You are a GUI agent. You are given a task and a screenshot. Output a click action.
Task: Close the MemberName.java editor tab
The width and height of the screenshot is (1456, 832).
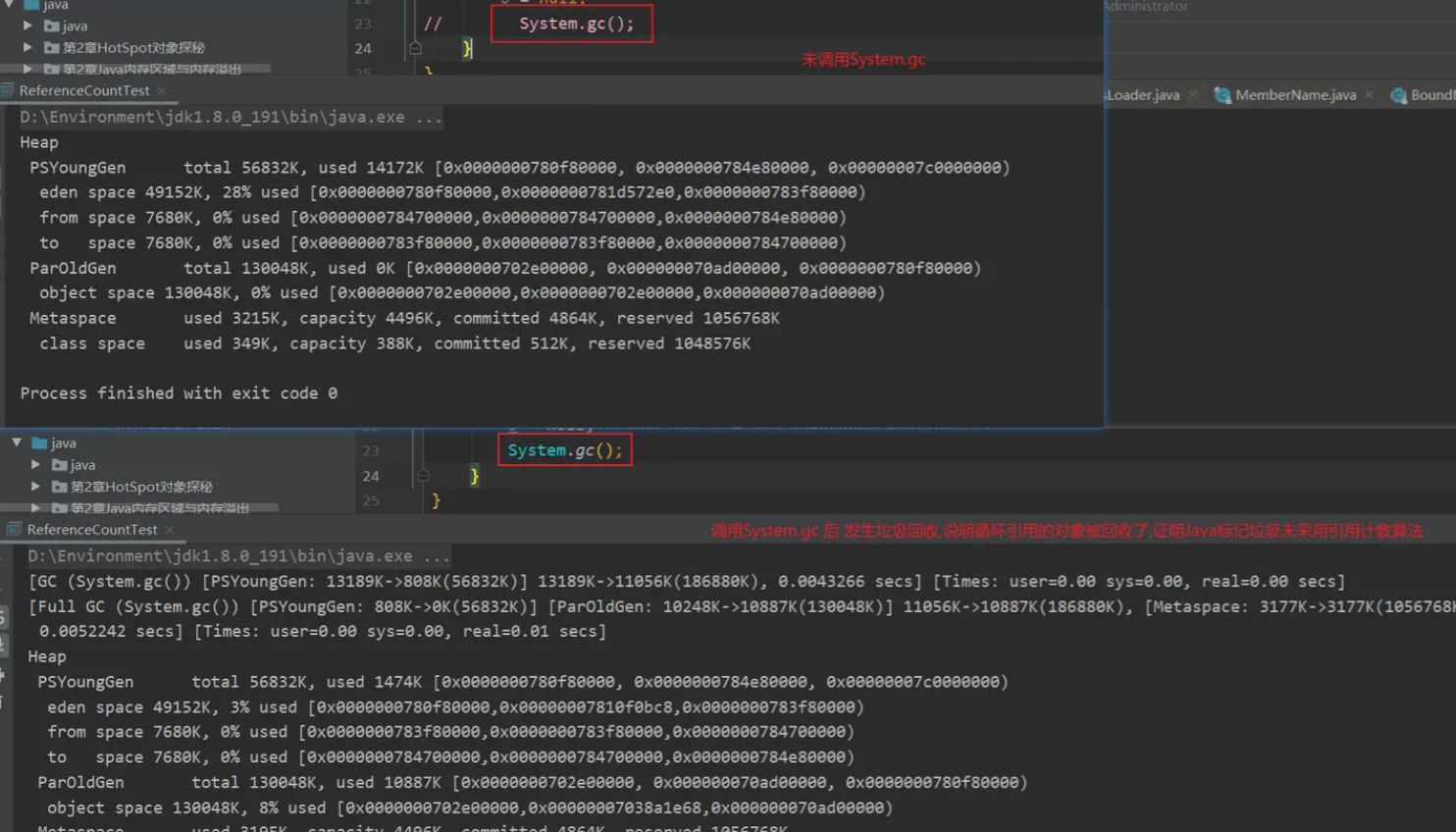pos(1369,95)
